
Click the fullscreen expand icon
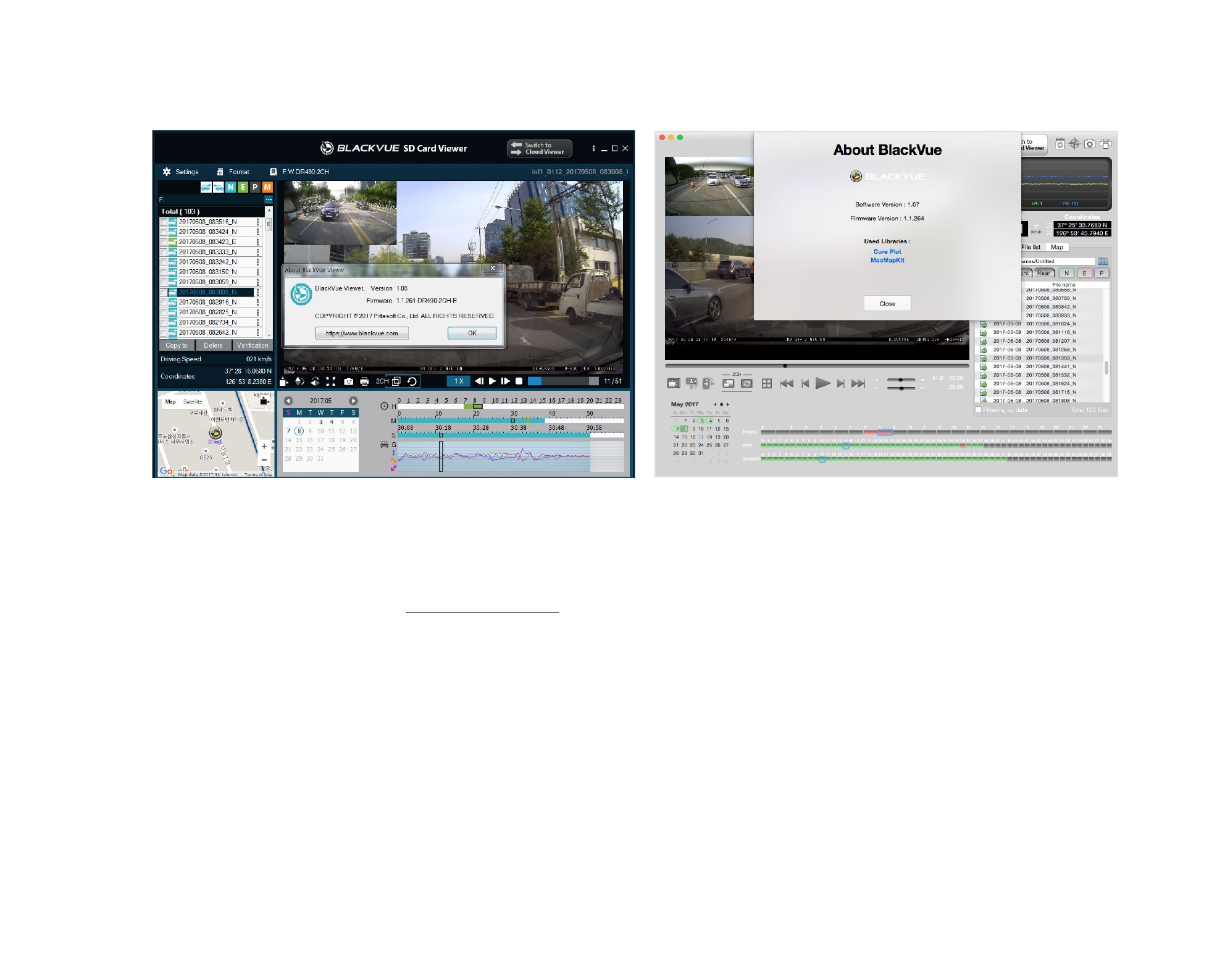click(x=331, y=382)
